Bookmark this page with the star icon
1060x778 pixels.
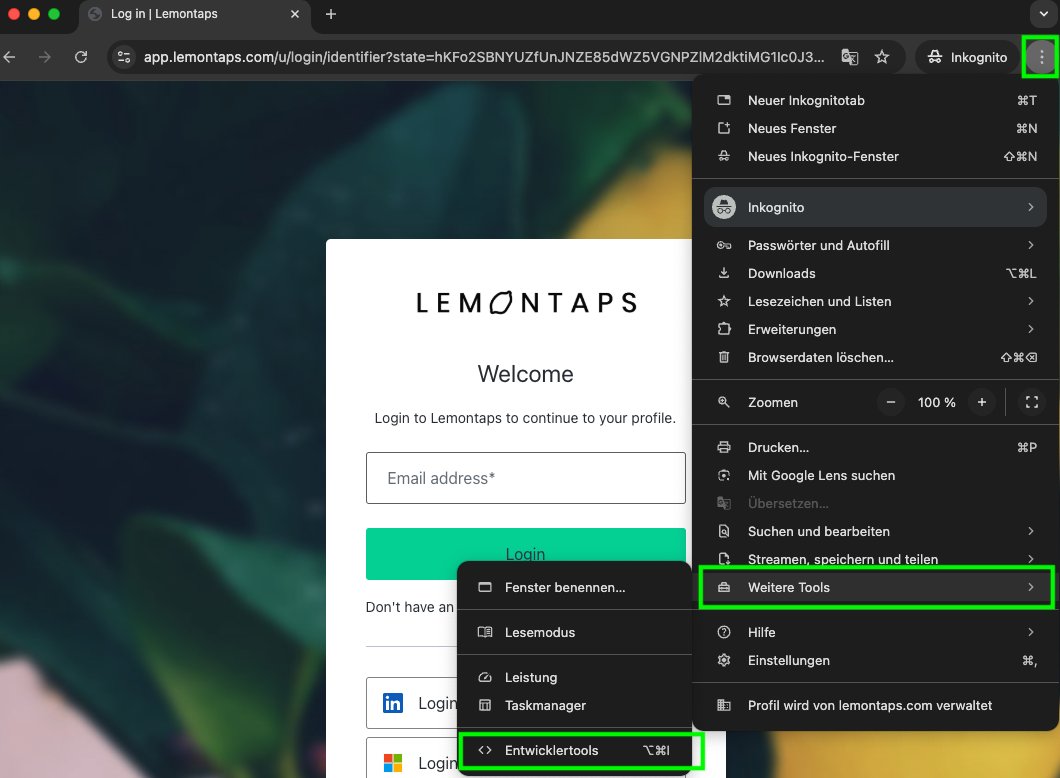pyautogui.click(x=882, y=57)
